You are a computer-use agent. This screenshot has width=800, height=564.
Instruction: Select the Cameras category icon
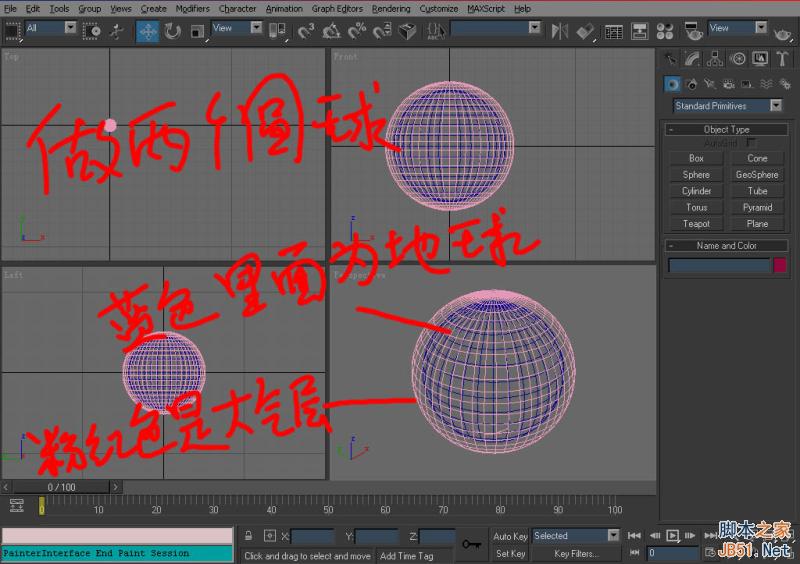pyautogui.click(x=729, y=84)
